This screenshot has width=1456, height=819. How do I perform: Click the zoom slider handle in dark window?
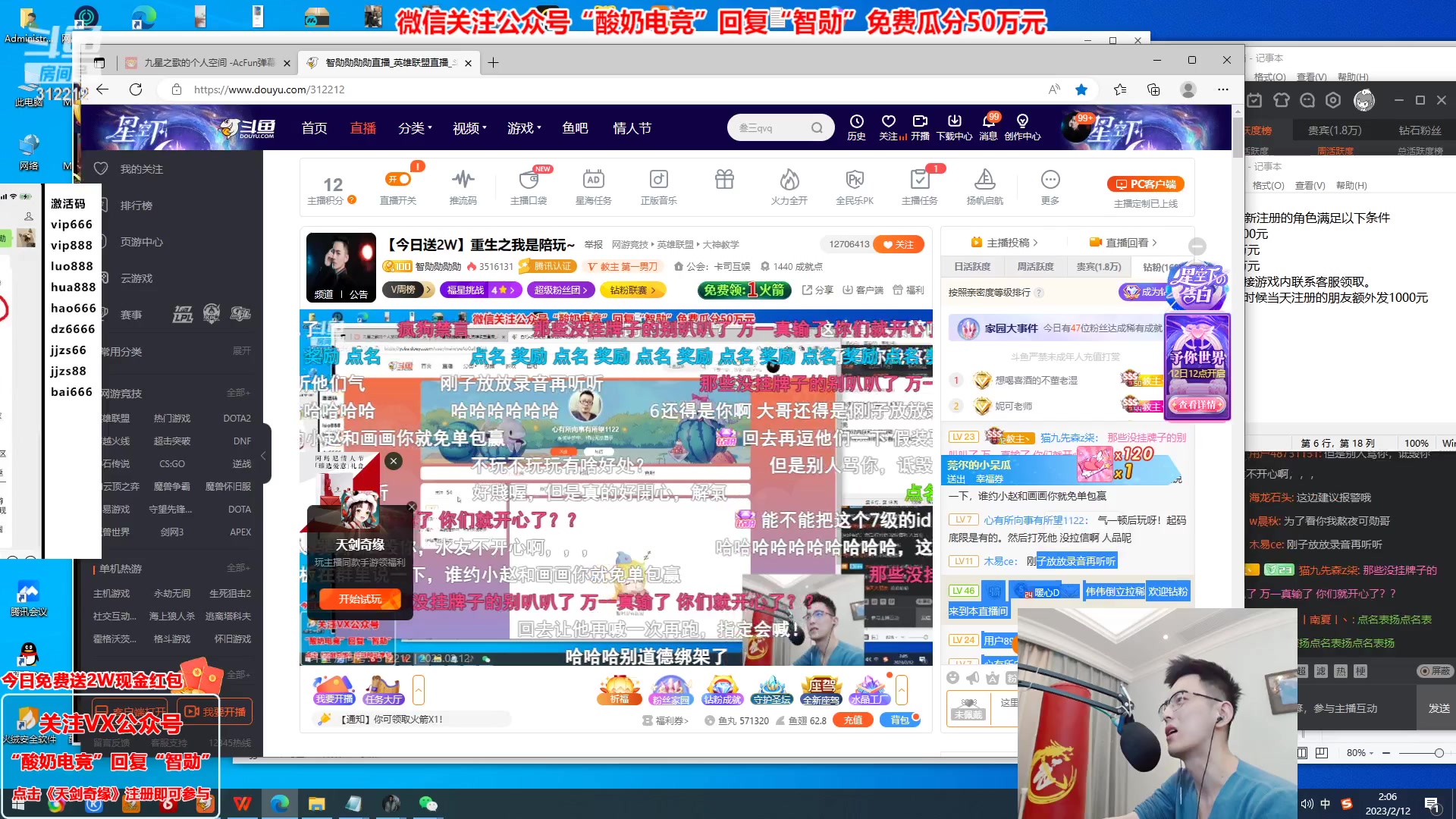pos(1439,753)
